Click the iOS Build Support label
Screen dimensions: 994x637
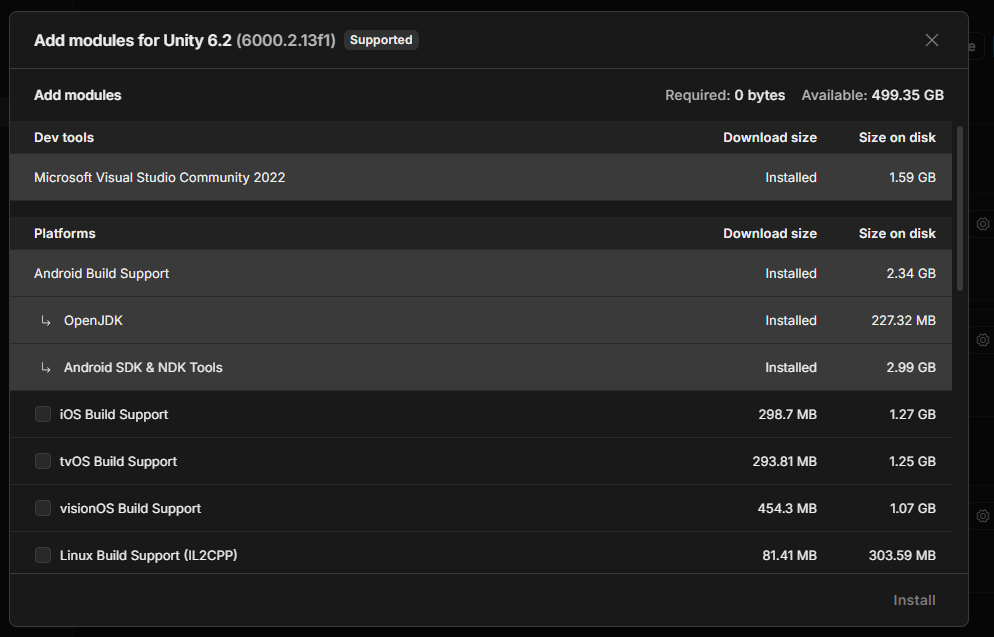click(114, 414)
